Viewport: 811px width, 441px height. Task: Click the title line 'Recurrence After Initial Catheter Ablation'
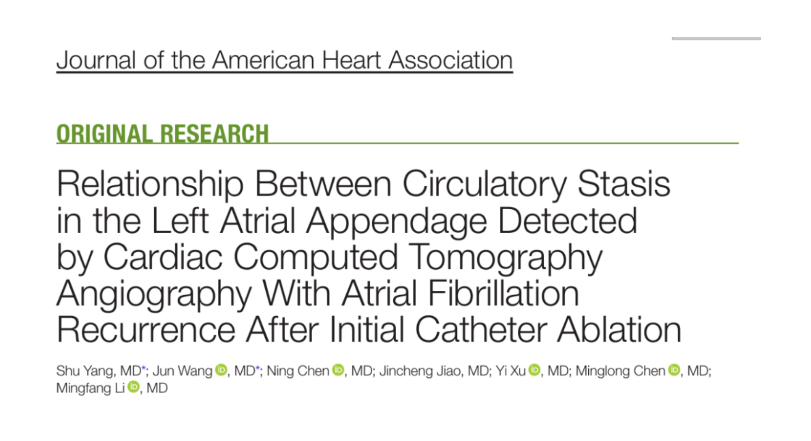pyautogui.click(x=366, y=329)
